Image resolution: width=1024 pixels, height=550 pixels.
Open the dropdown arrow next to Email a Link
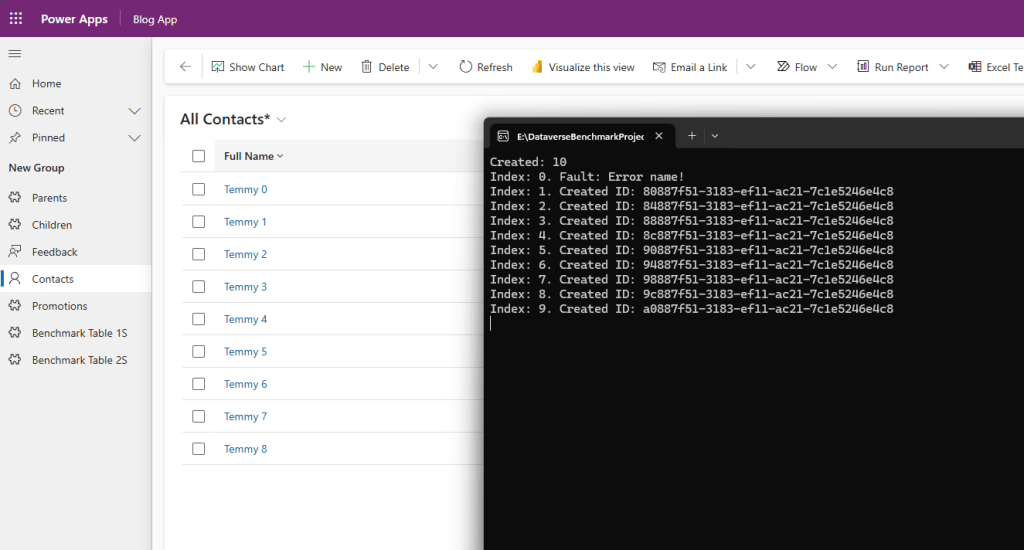(751, 67)
